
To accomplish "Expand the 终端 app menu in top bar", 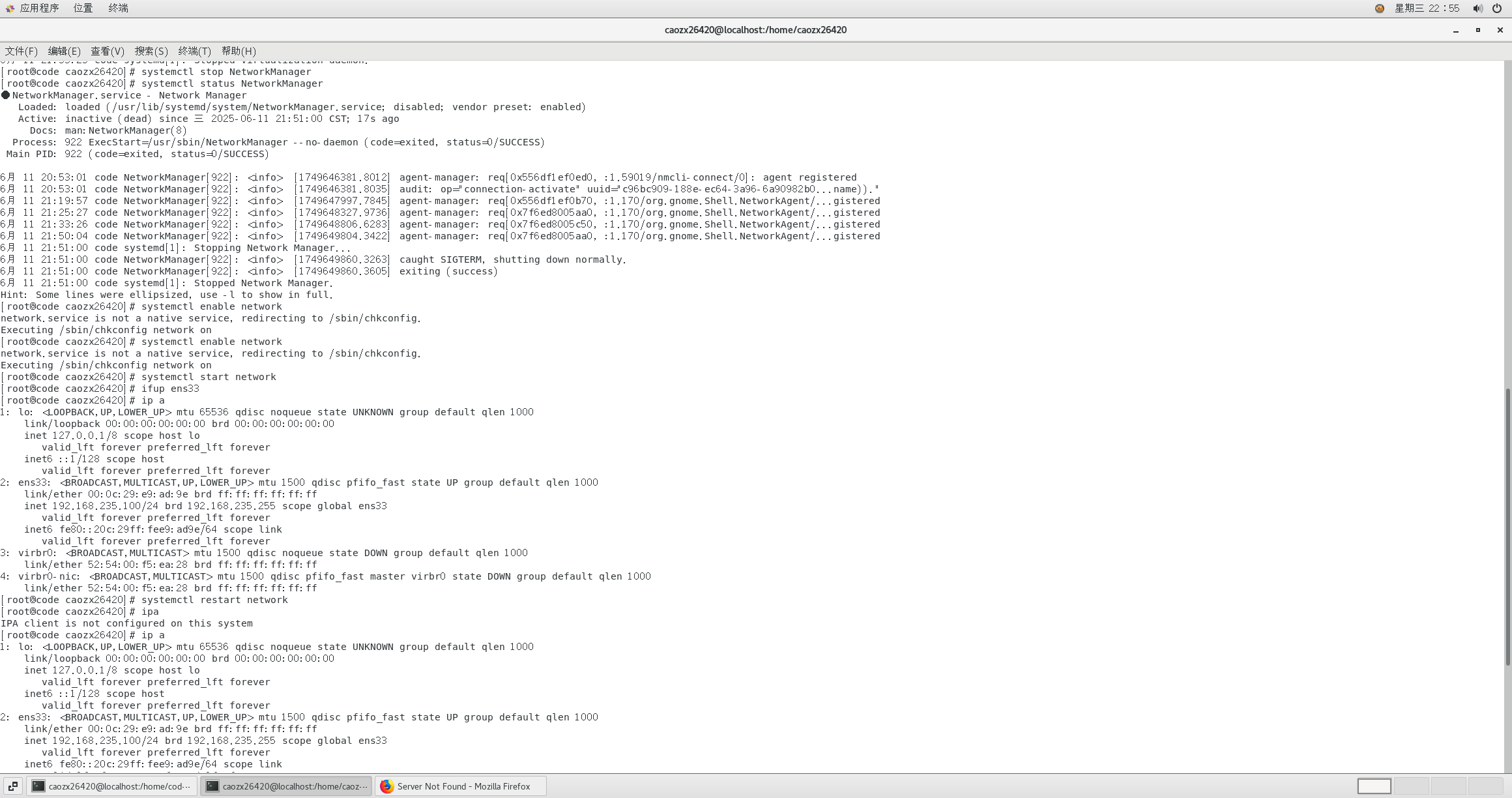I will (118, 8).
